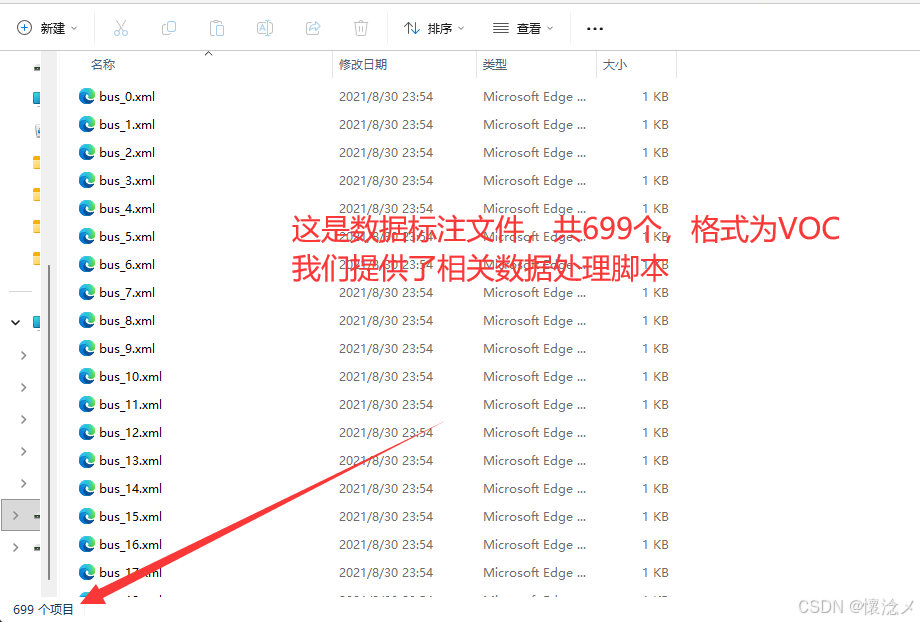
Task: Select the Edge icon of bus_8.xml
Action: coord(87,320)
